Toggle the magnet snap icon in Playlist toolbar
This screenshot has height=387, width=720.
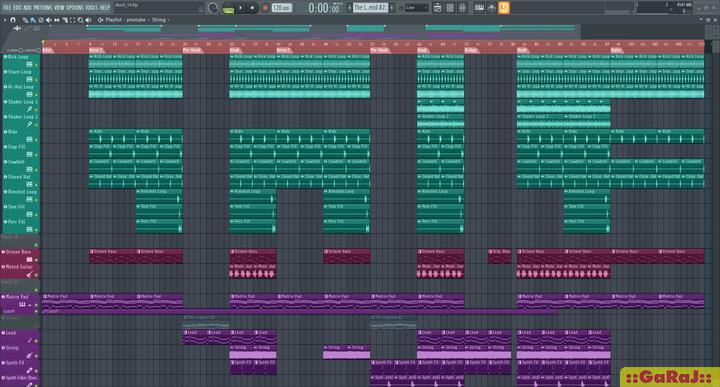[13, 20]
